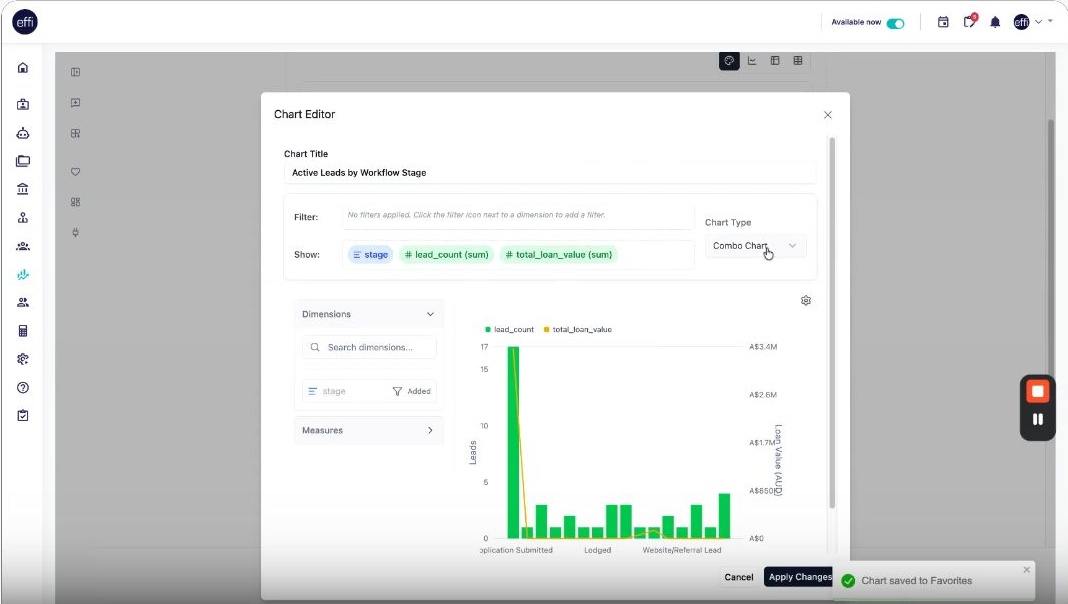Open the settings gear in the sidebar
The image size is (1068, 604).
[x=22, y=359]
